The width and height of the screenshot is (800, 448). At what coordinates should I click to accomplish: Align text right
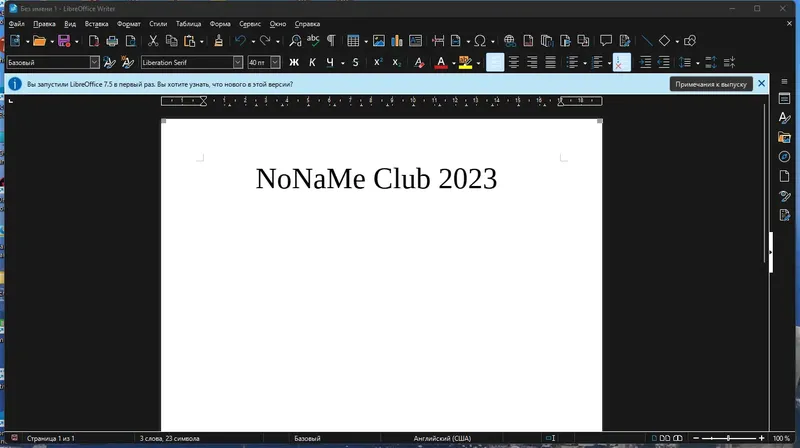[x=532, y=62]
